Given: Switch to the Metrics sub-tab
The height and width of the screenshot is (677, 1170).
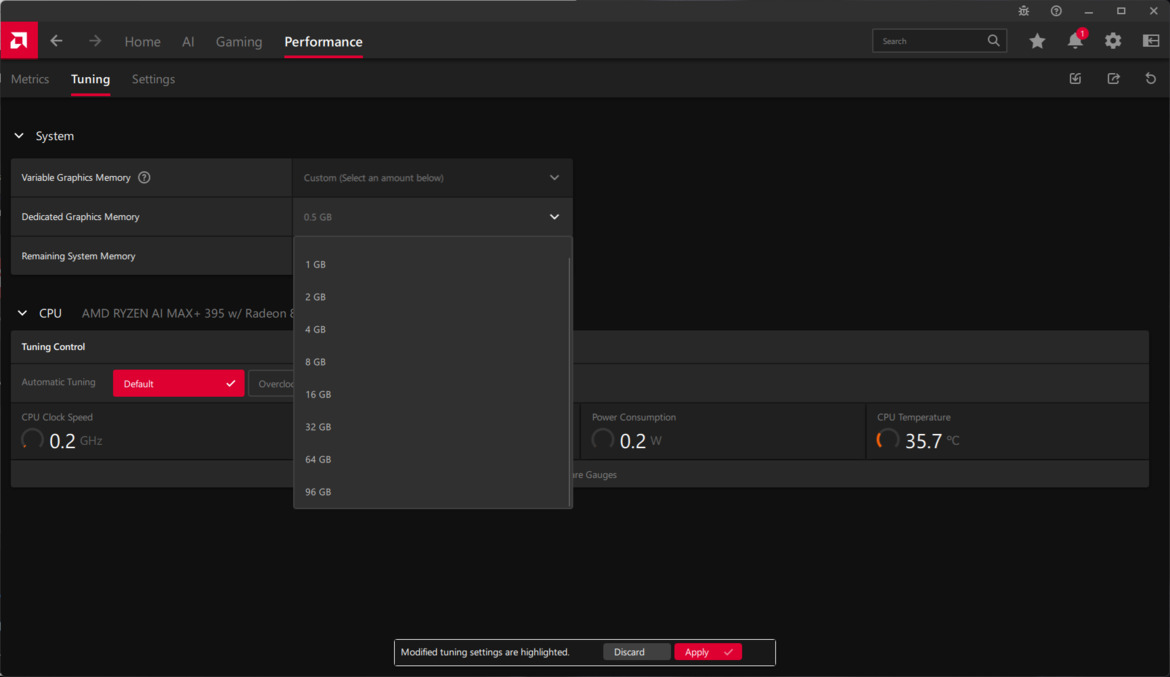Looking at the screenshot, I should pos(30,79).
